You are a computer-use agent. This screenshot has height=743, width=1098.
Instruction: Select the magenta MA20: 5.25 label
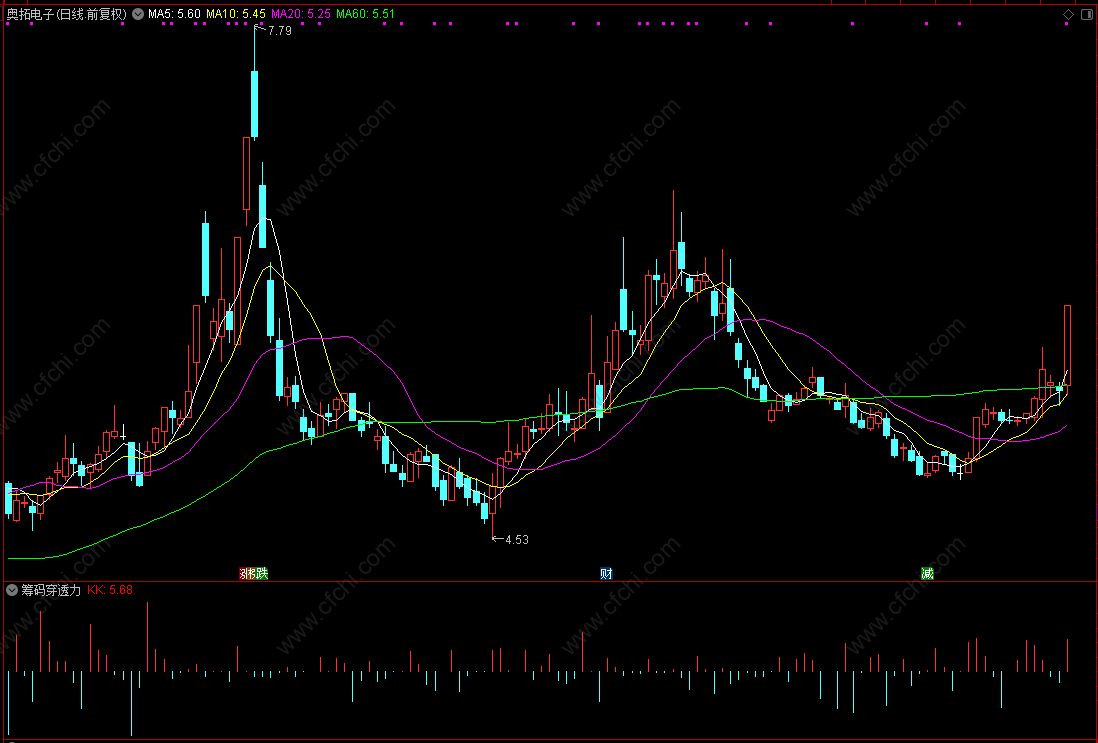[x=301, y=14]
